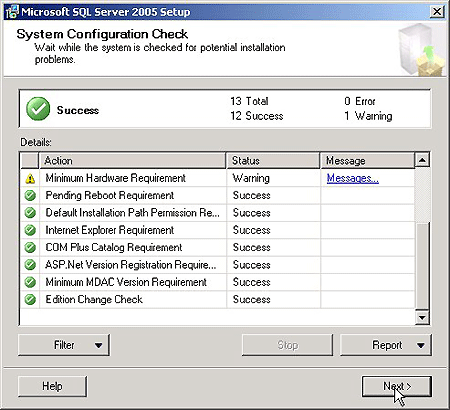Select the ASP.Net Version Registration row

(x=217, y=265)
